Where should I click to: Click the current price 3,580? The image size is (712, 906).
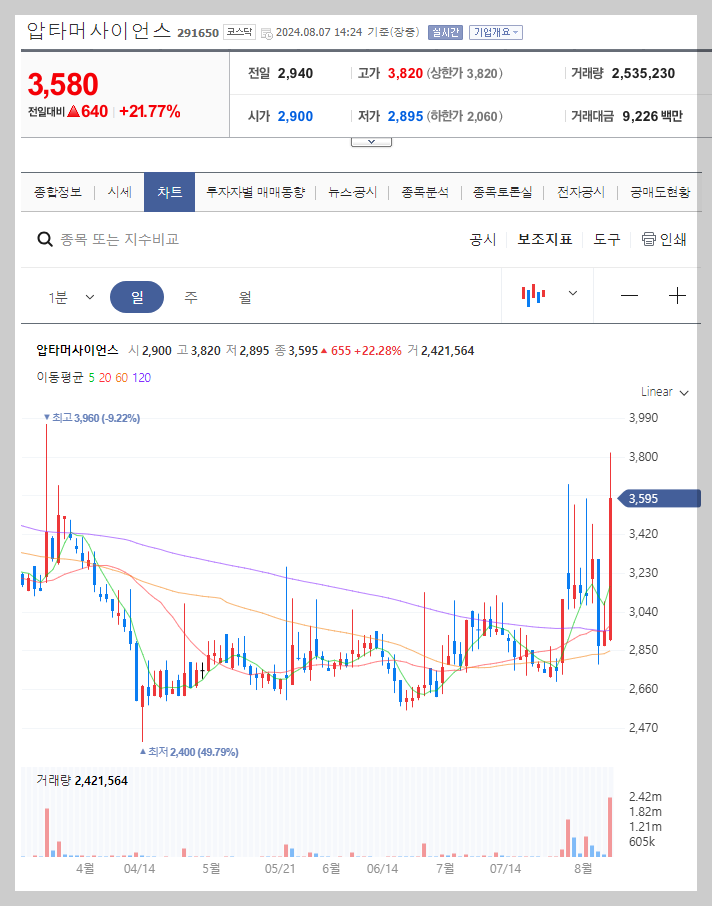(x=63, y=84)
